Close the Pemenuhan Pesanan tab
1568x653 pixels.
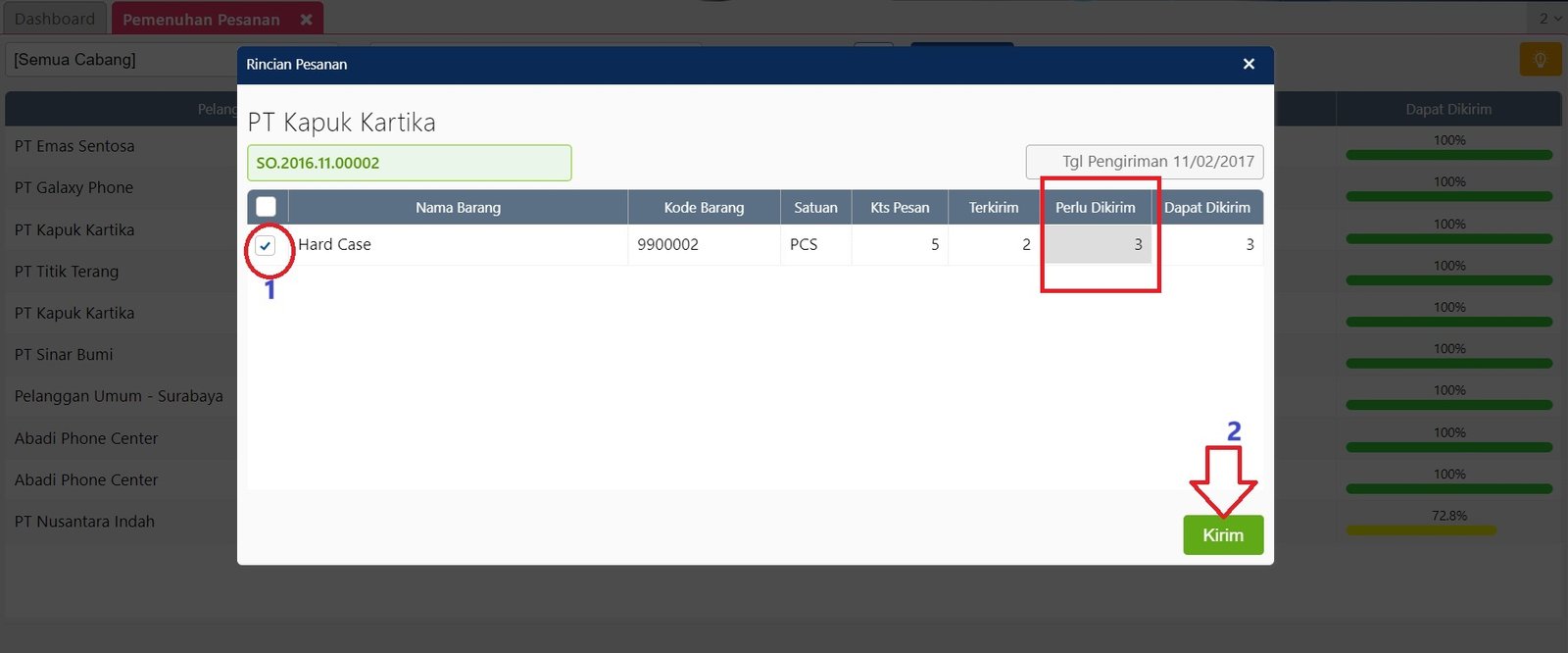tap(306, 20)
